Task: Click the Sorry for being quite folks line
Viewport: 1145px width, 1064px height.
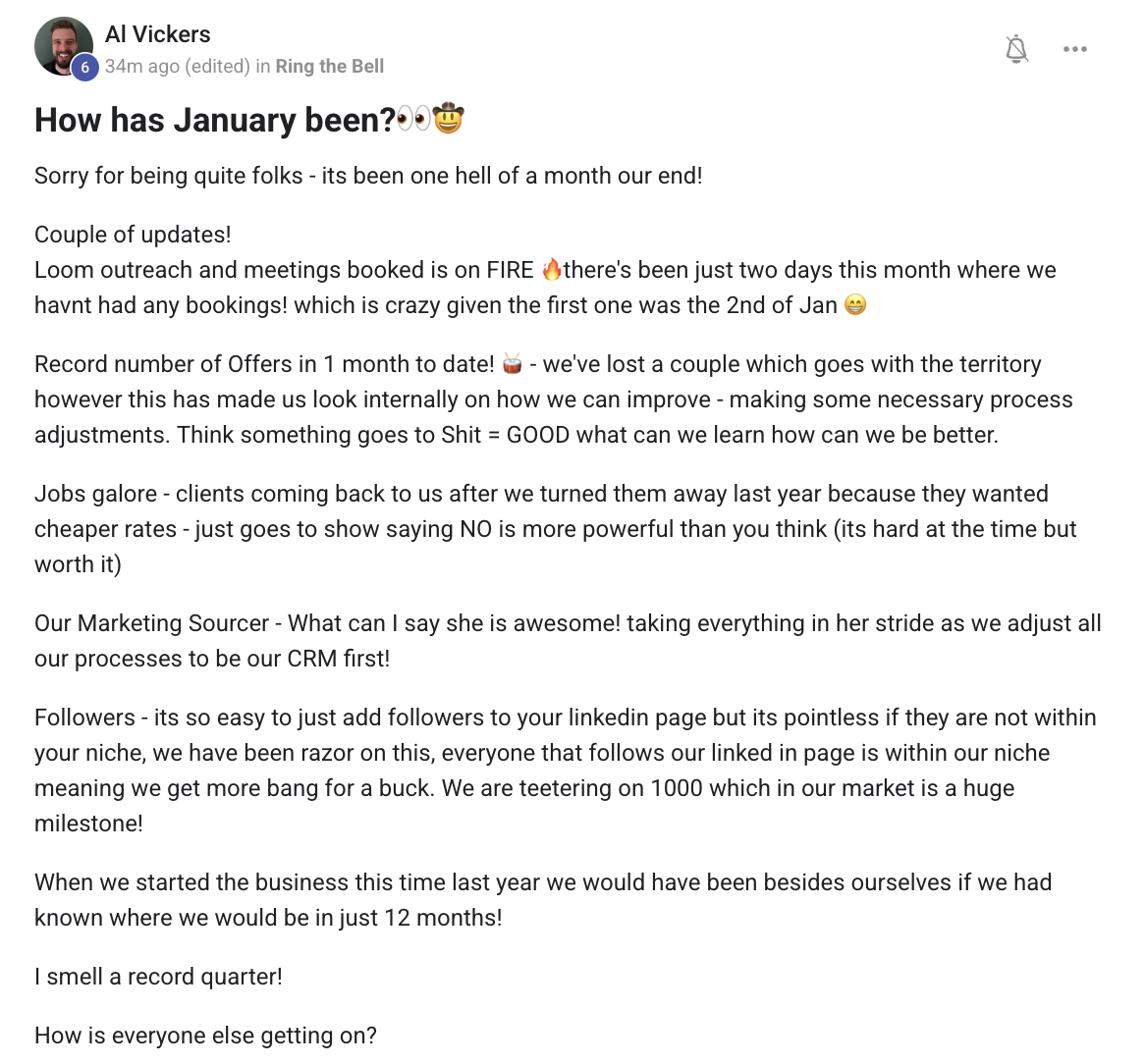Action: [x=368, y=176]
